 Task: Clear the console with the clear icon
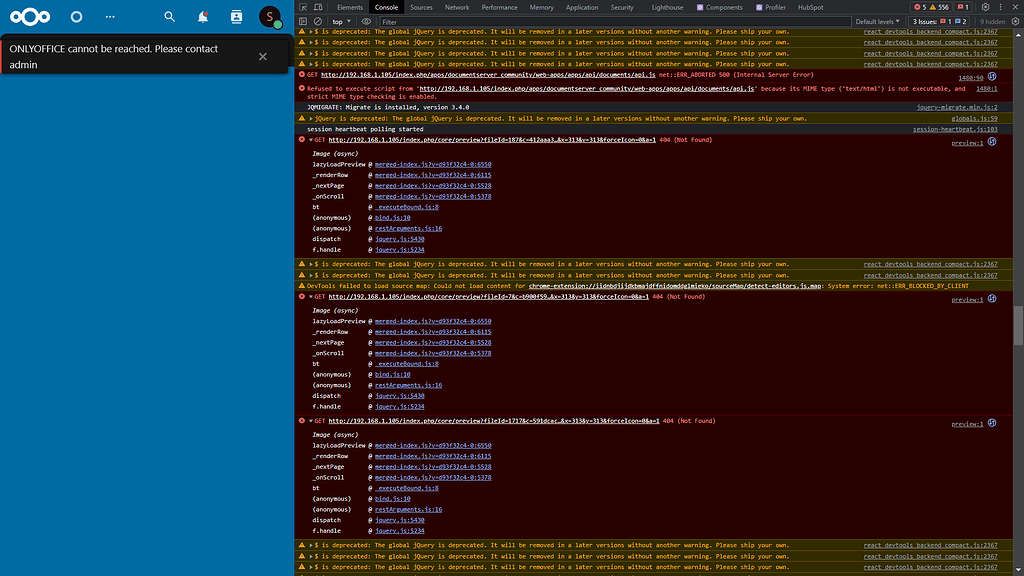coord(318,21)
